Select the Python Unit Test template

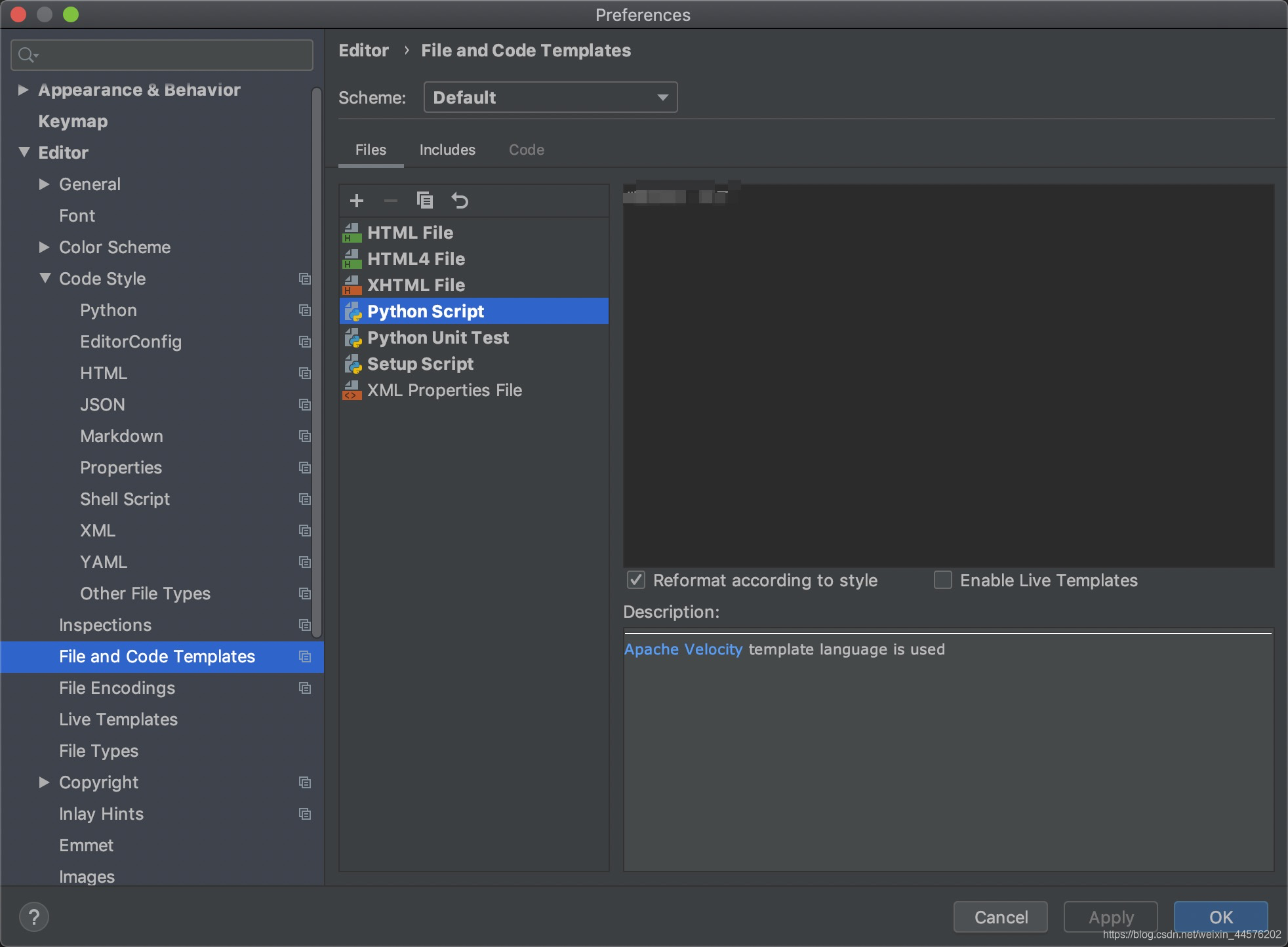click(437, 338)
